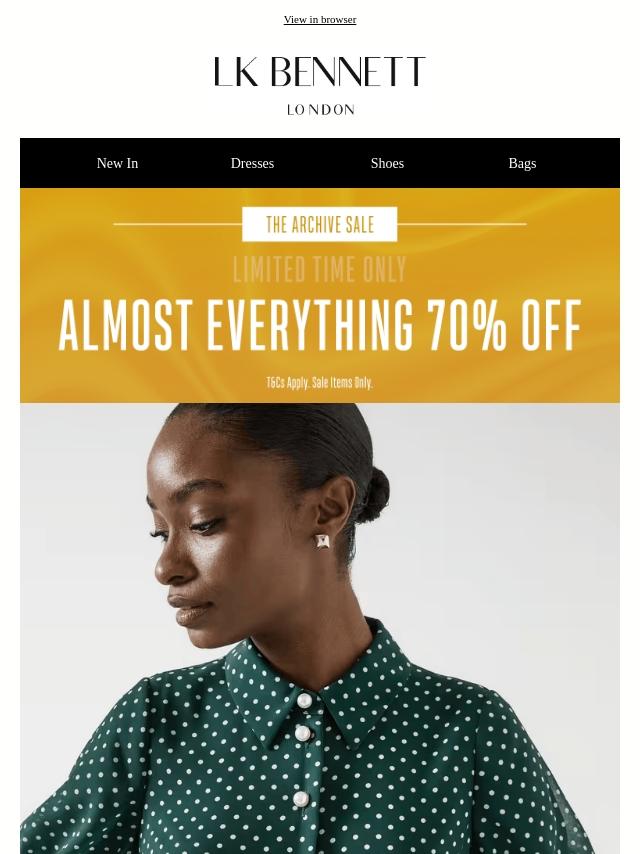Open the View in browser link
This screenshot has height=854, width=640.
click(x=320, y=20)
